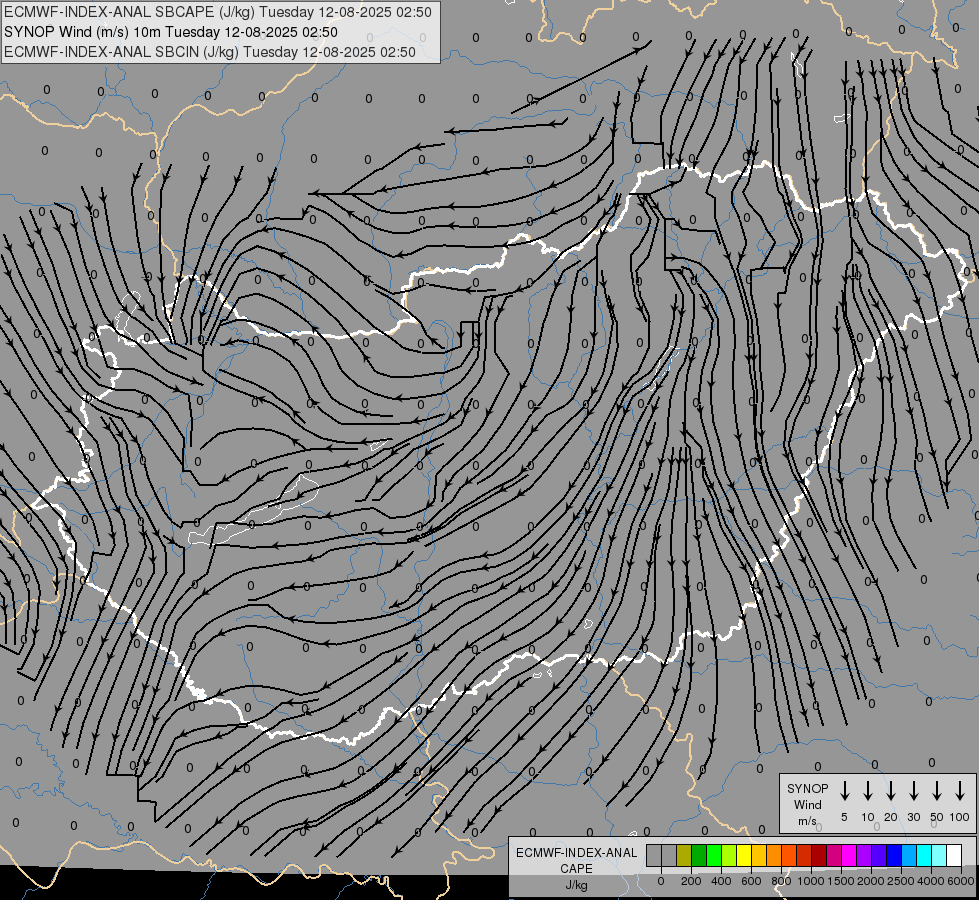This screenshot has width=979, height=900.
Task: Select the pale cyan CAPE swatch
Action: pos(940,855)
